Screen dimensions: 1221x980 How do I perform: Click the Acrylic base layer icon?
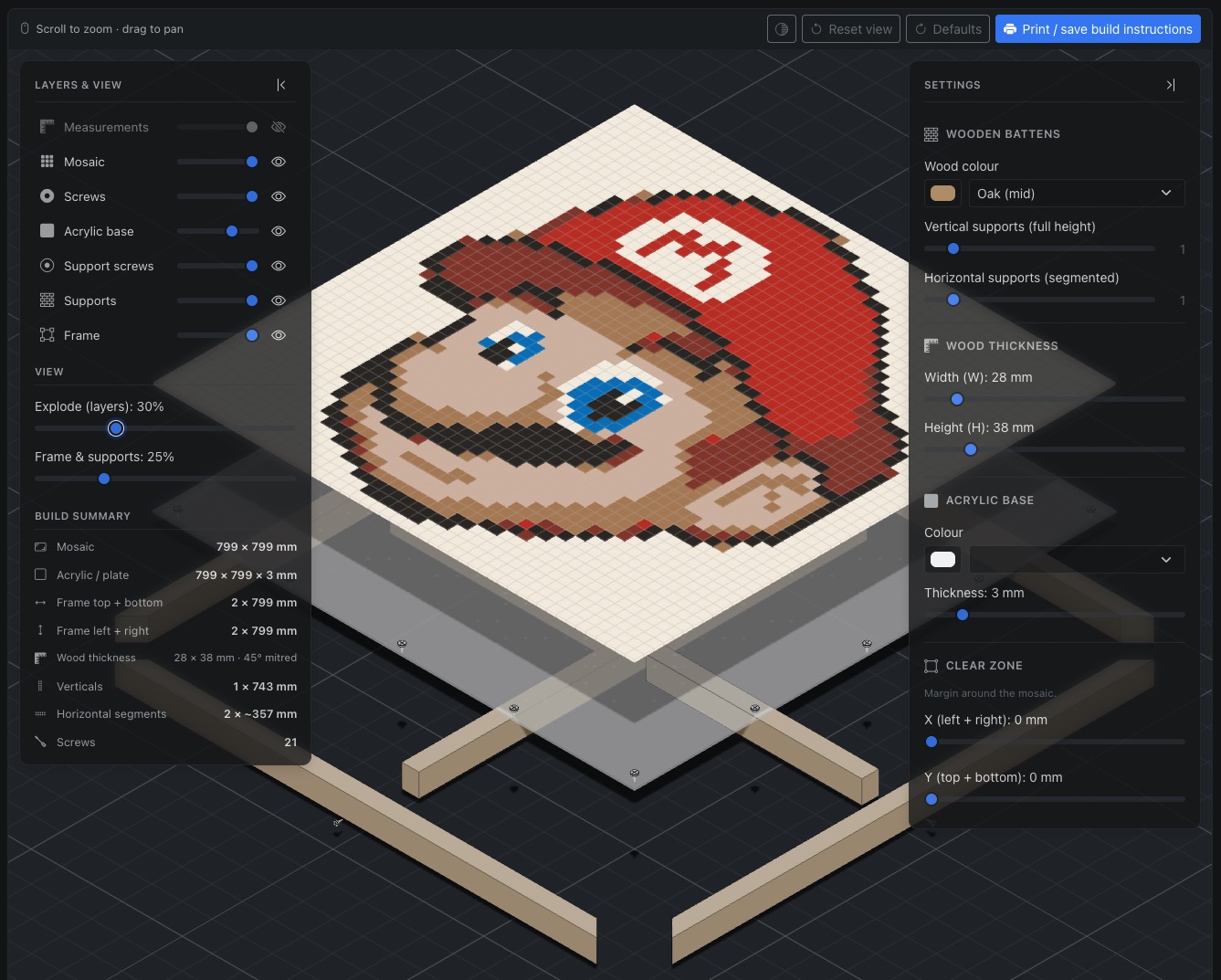coord(47,231)
